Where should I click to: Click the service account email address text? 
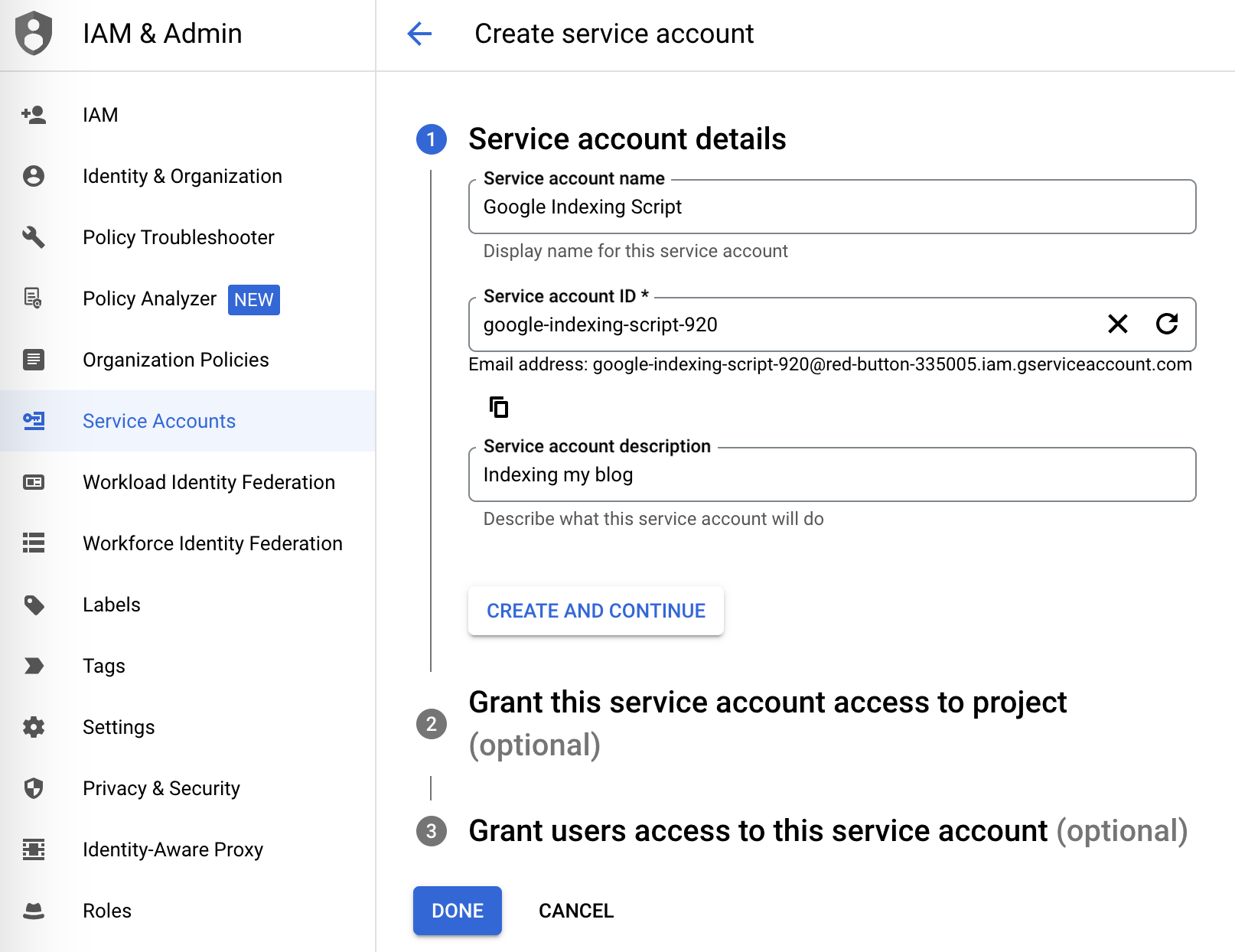point(830,364)
